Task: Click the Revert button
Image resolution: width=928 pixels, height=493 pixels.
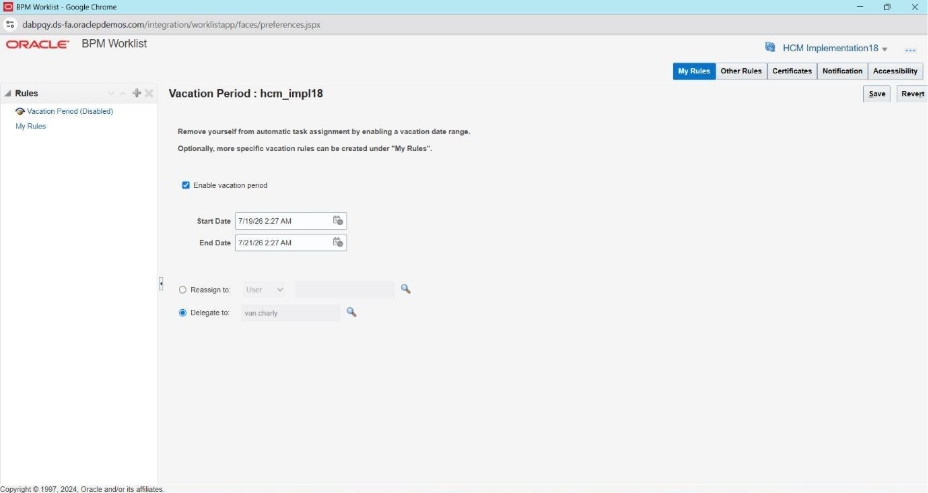Action: pos(912,94)
